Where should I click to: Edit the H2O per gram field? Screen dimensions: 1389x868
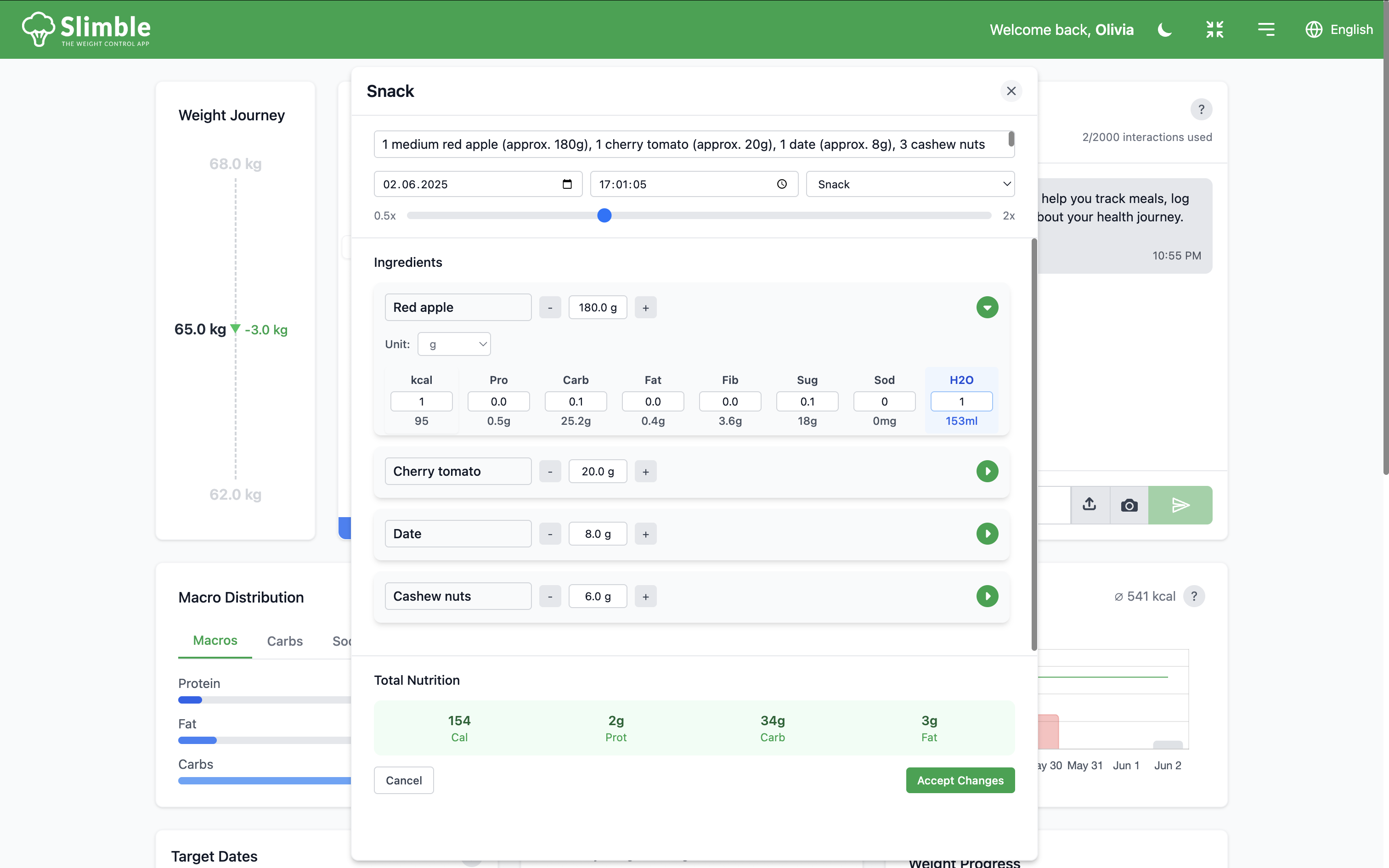tap(961, 401)
